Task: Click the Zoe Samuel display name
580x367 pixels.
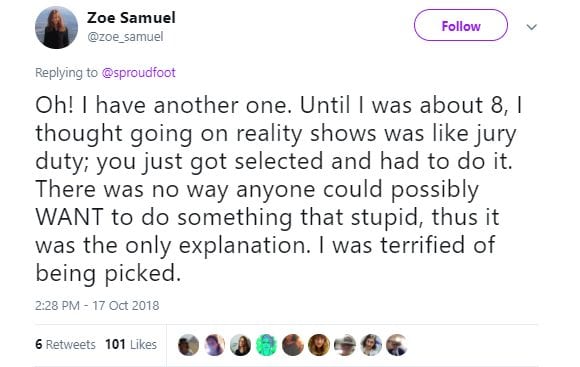Action: tap(131, 17)
